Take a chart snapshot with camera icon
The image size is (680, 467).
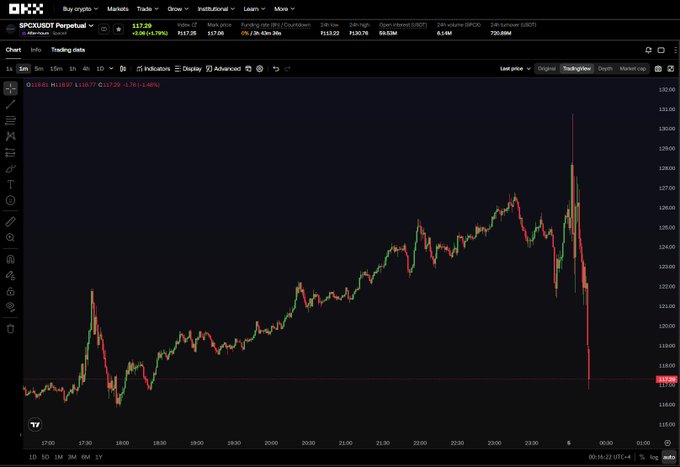point(658,69)
